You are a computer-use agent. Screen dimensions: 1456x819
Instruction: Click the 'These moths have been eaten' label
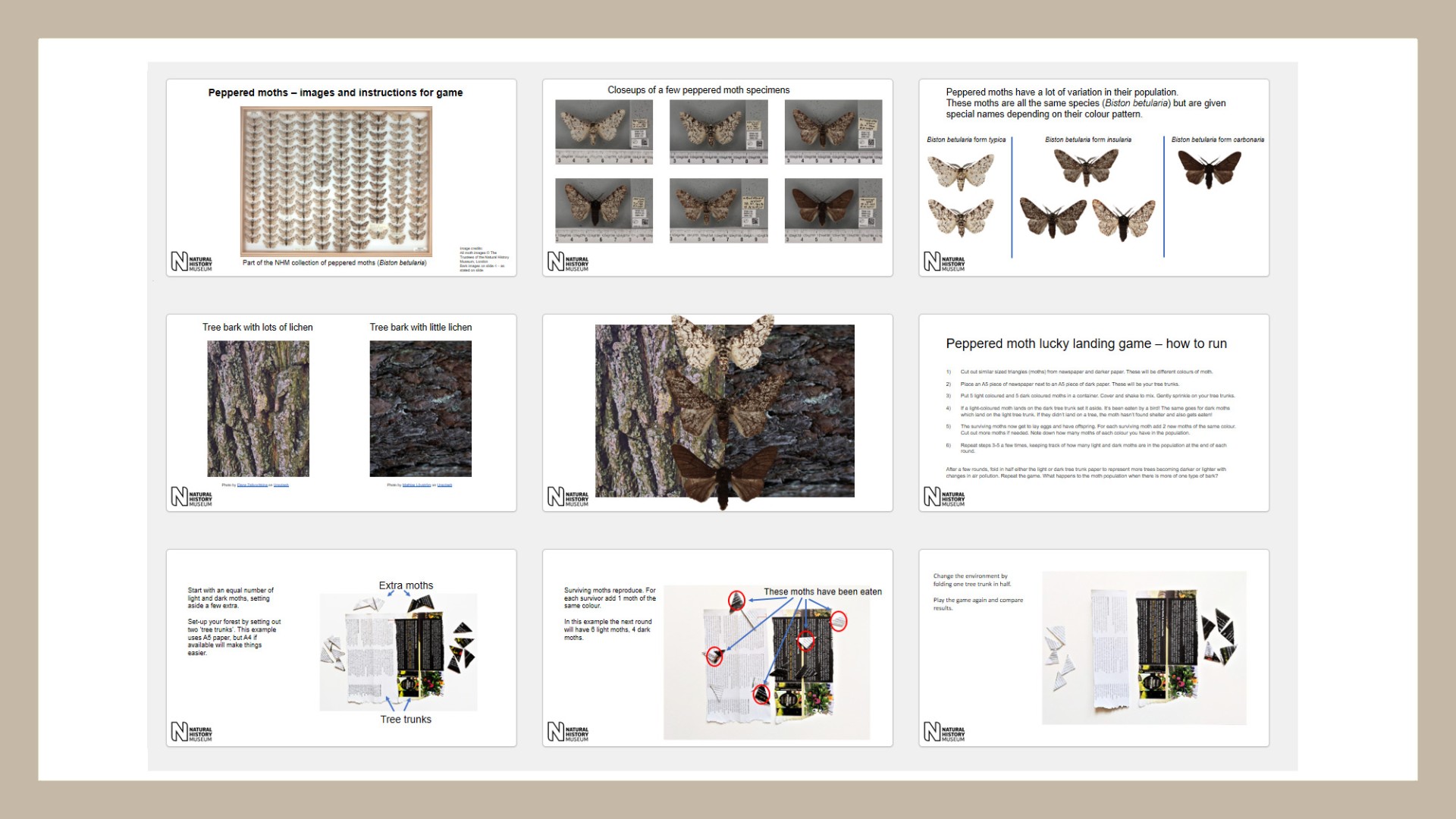822,591
